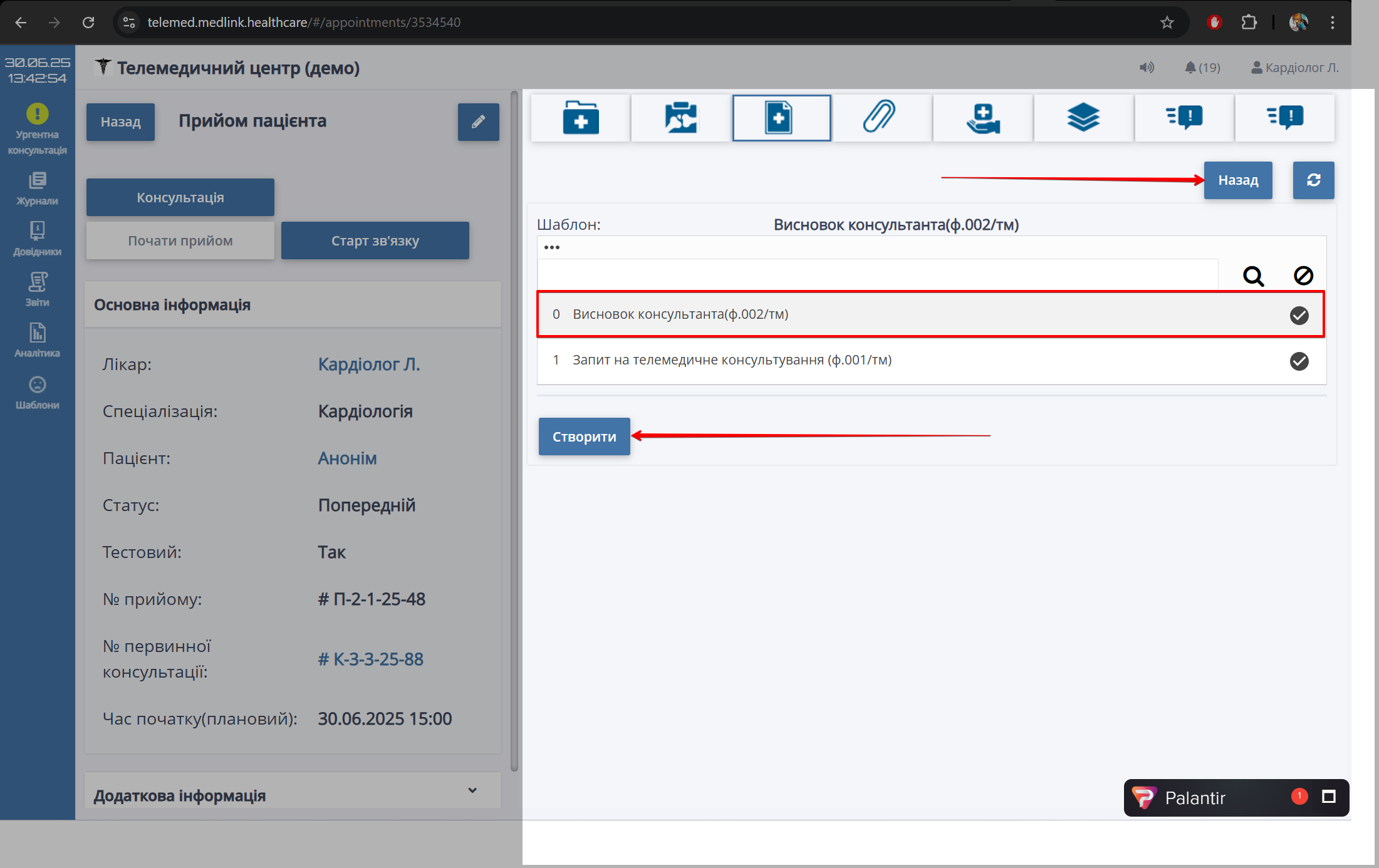Click the refresh icon beside Назад
This screenshot has height=868, width=1379.
1313,180
